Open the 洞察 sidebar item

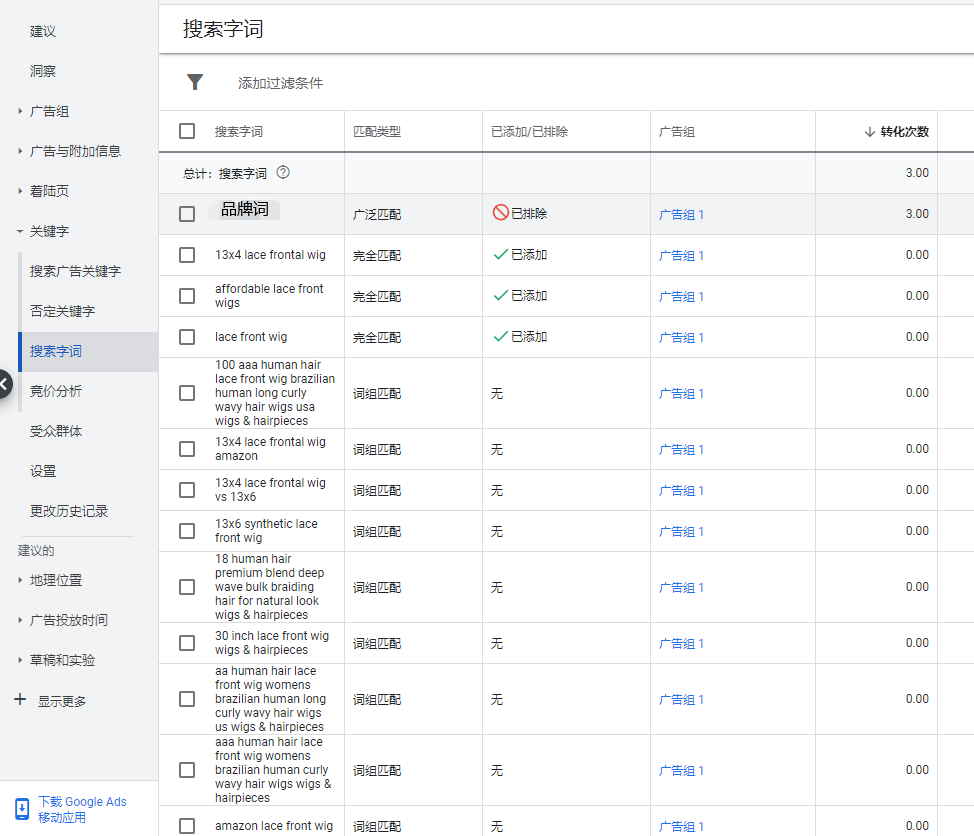click(40, 70)
